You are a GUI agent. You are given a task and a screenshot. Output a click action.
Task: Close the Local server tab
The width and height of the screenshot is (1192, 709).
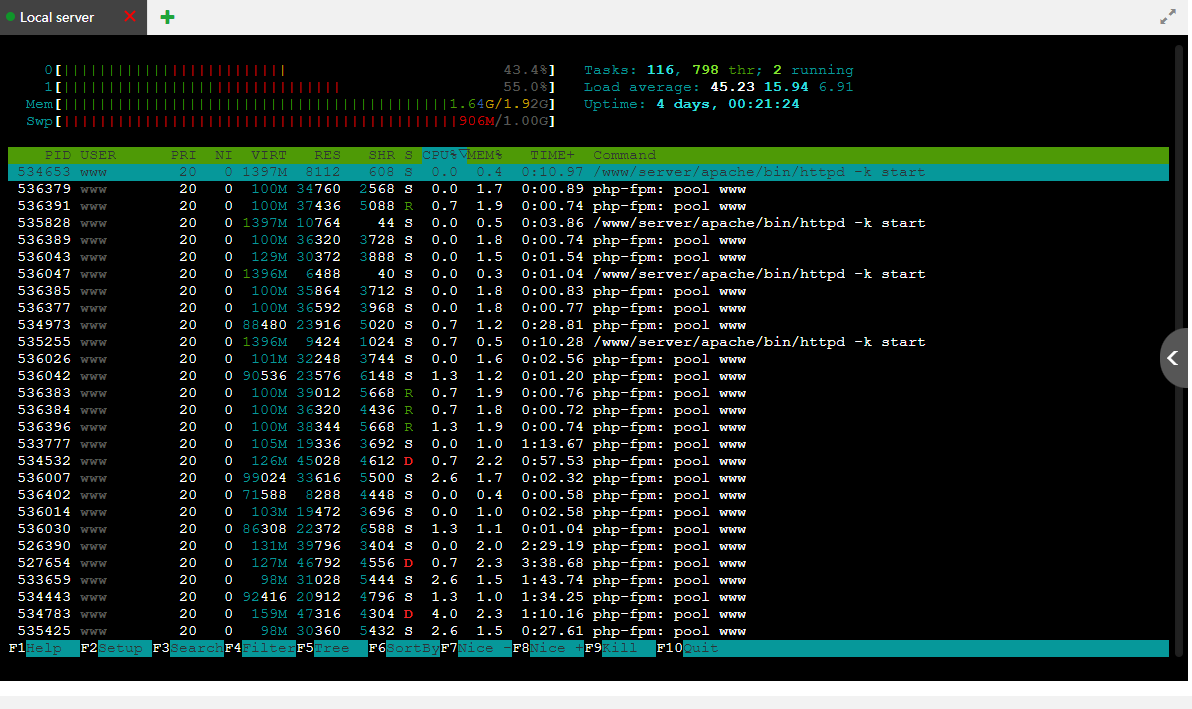point(130,16)
